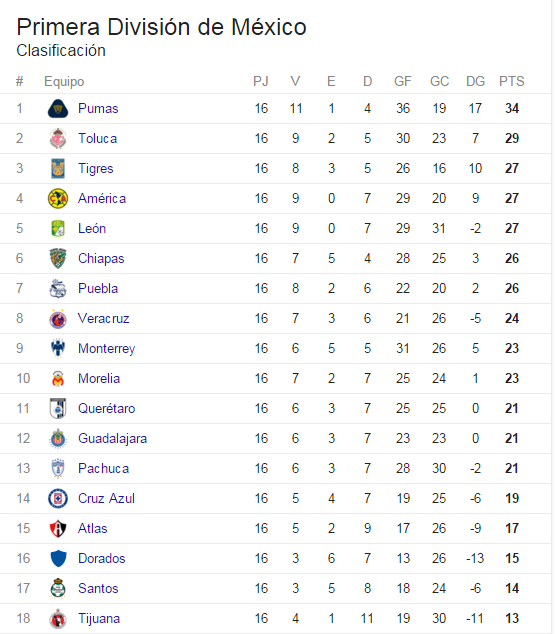This screenshot has width=556, height=634.
Task: Click the Cruz Azul club logo
Action: 58,498
